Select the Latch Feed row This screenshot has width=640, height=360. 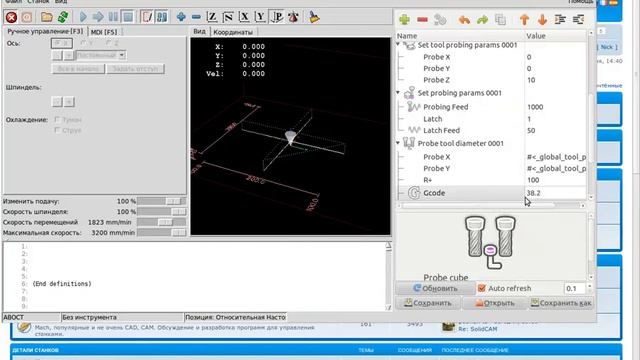pos(491,131)
